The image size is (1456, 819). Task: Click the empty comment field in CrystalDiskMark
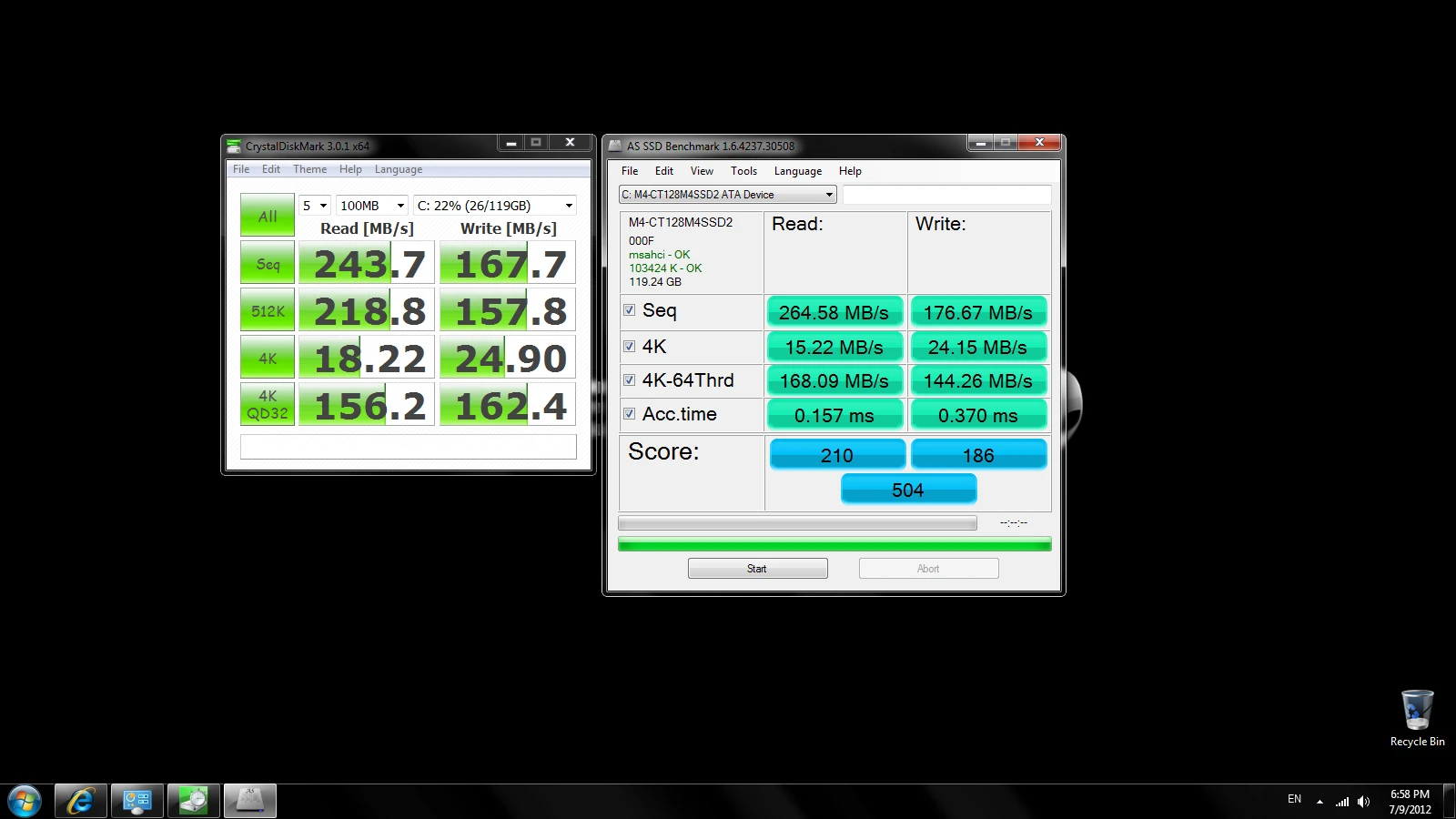[408, 447]
